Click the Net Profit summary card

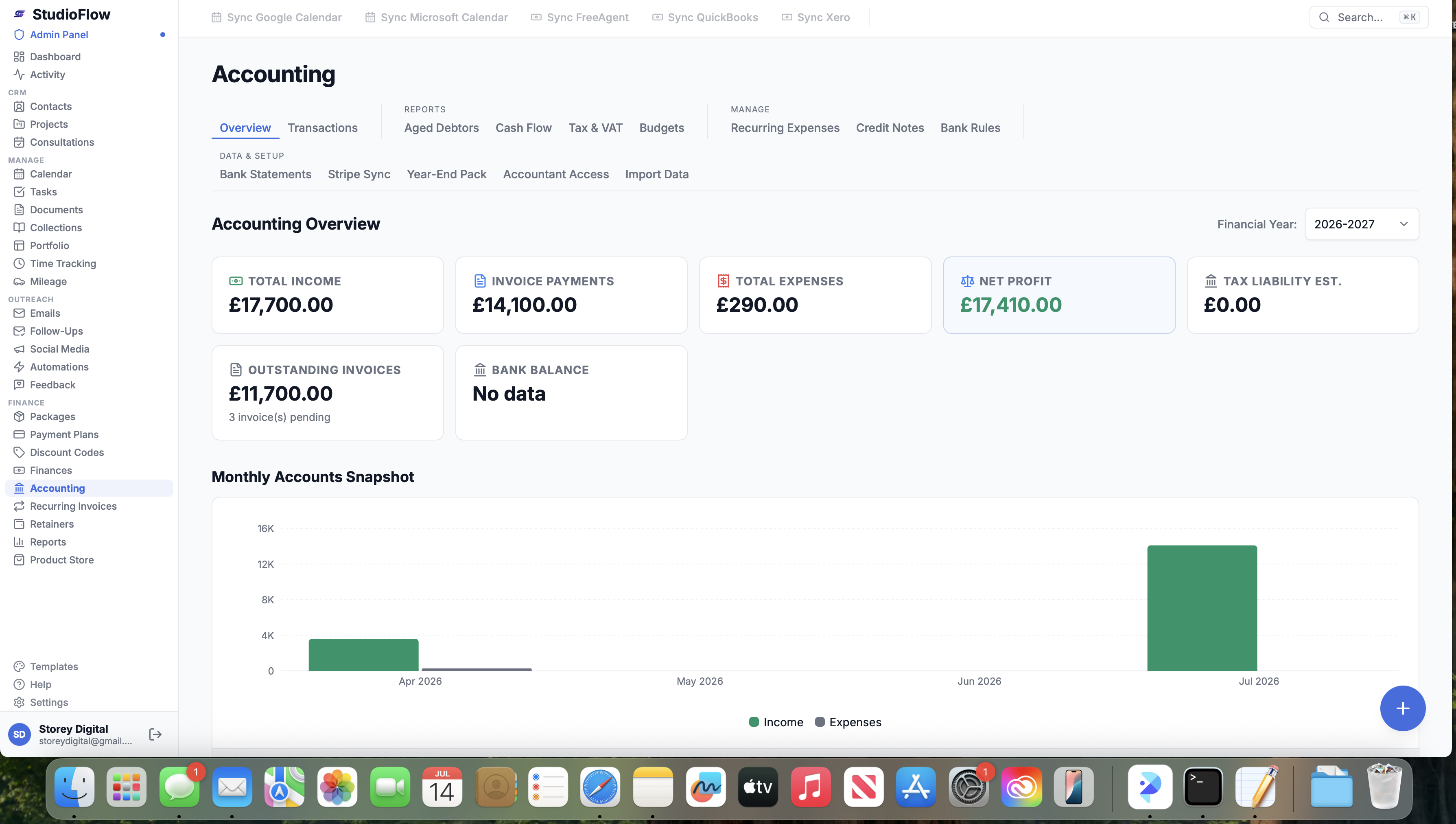coord(1059,295)
